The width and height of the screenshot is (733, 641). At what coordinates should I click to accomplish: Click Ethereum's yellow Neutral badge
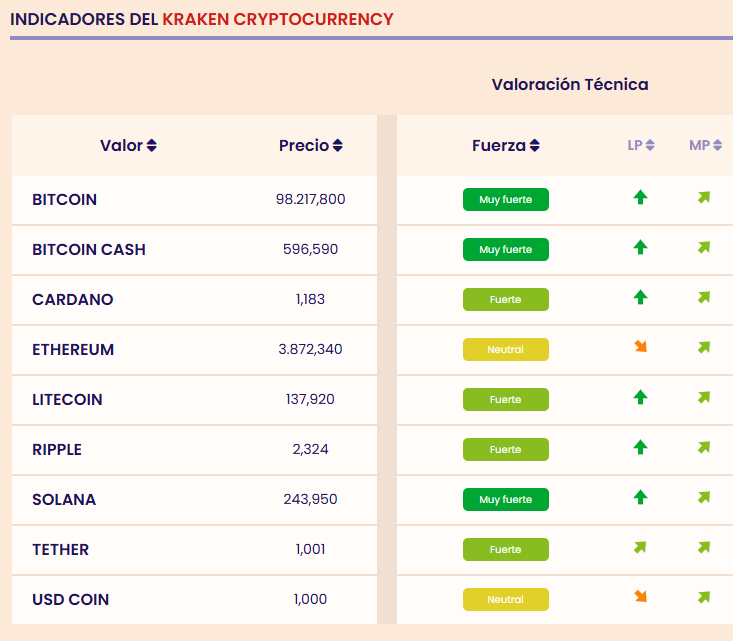coord(505,350)
